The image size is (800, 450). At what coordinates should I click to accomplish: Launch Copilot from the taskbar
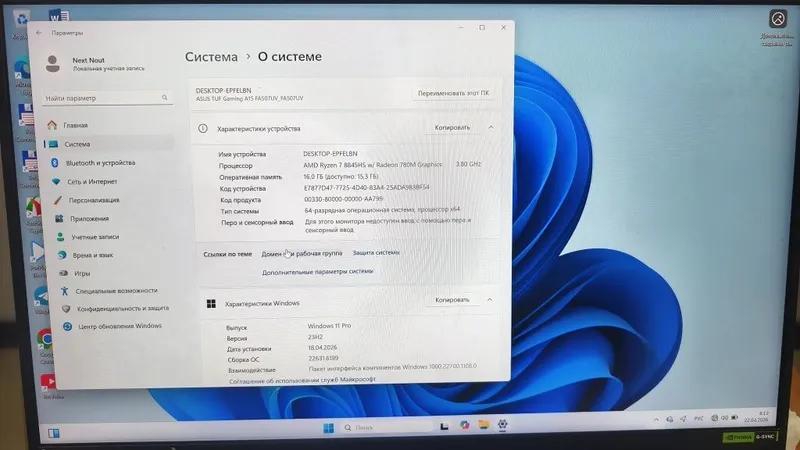click(464, 425)
